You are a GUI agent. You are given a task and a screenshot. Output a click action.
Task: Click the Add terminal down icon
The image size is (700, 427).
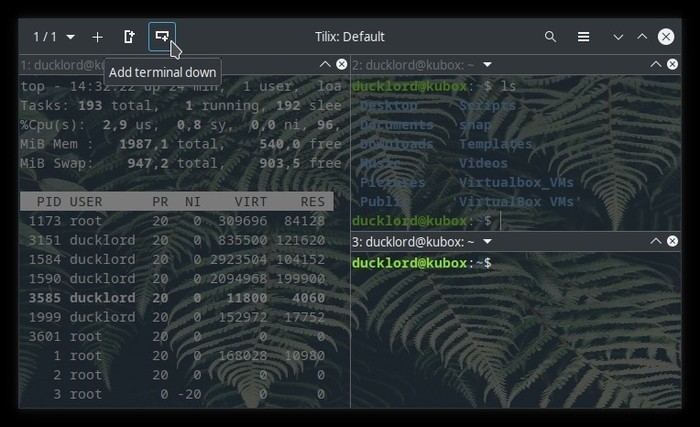(x=162, y=37)
